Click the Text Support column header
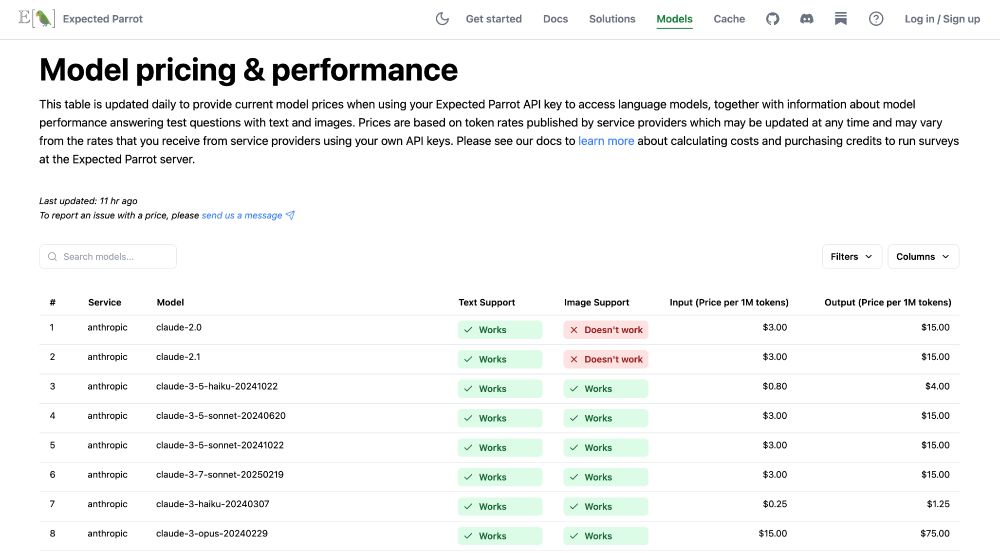 pos(487,302)
